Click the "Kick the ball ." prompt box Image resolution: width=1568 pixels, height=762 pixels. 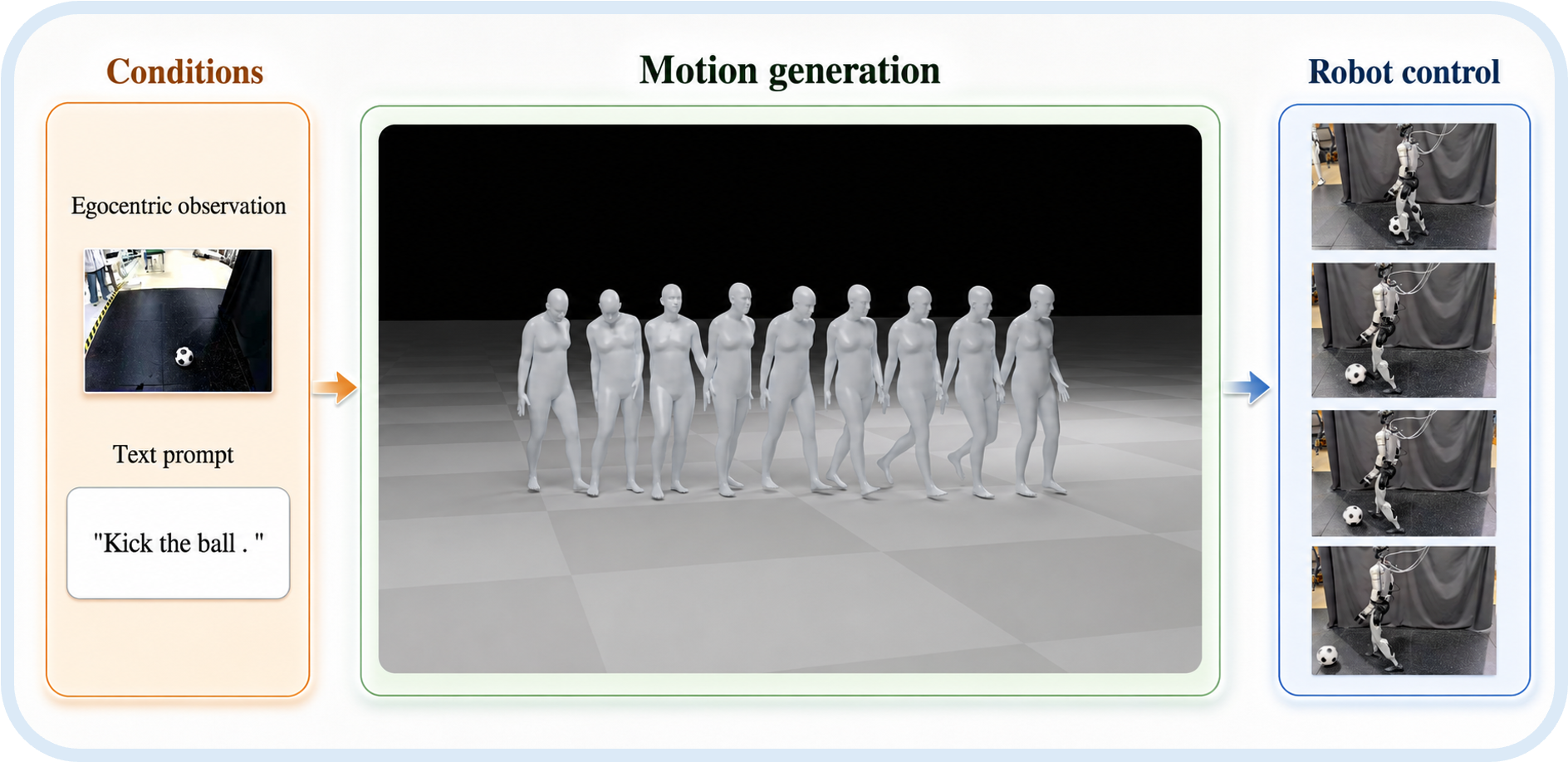[x=179, y=543]
